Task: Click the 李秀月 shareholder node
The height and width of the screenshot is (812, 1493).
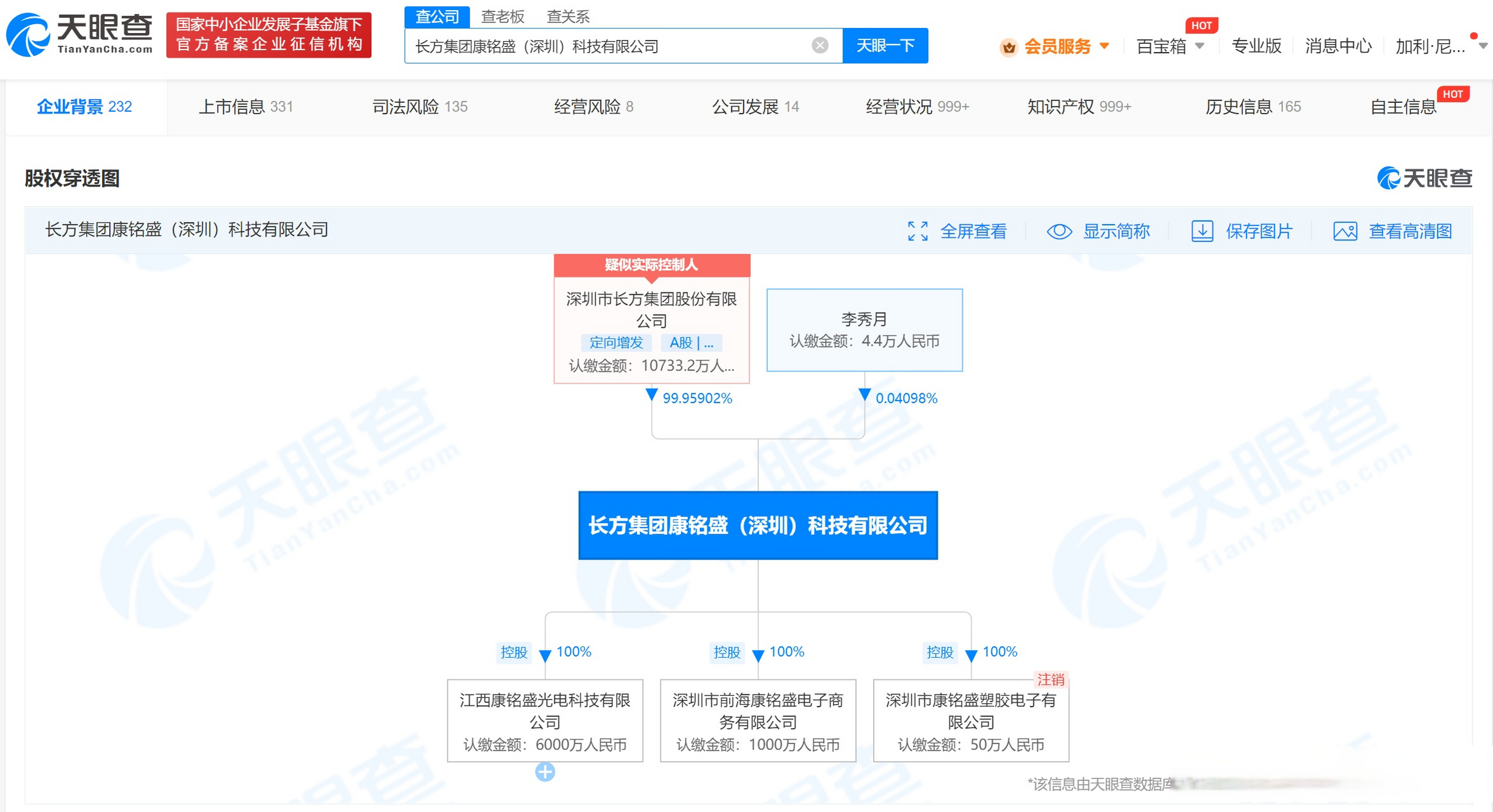Action: (864, 330)
